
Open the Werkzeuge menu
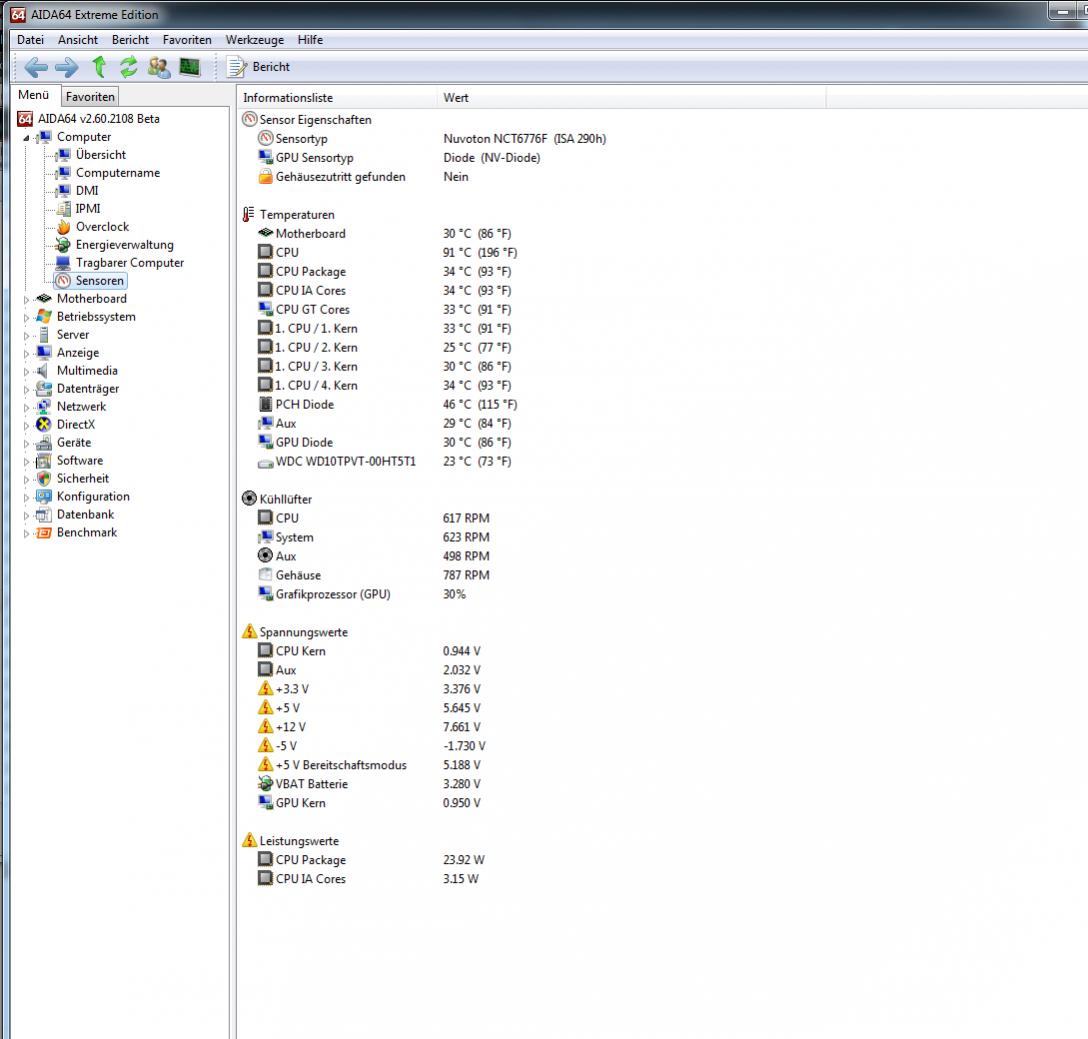coord(255,40)
